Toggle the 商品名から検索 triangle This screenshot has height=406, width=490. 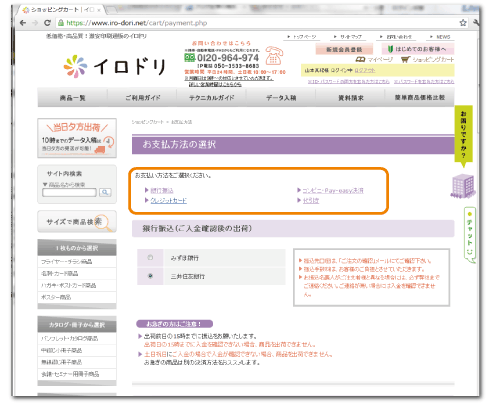[45, 184]
